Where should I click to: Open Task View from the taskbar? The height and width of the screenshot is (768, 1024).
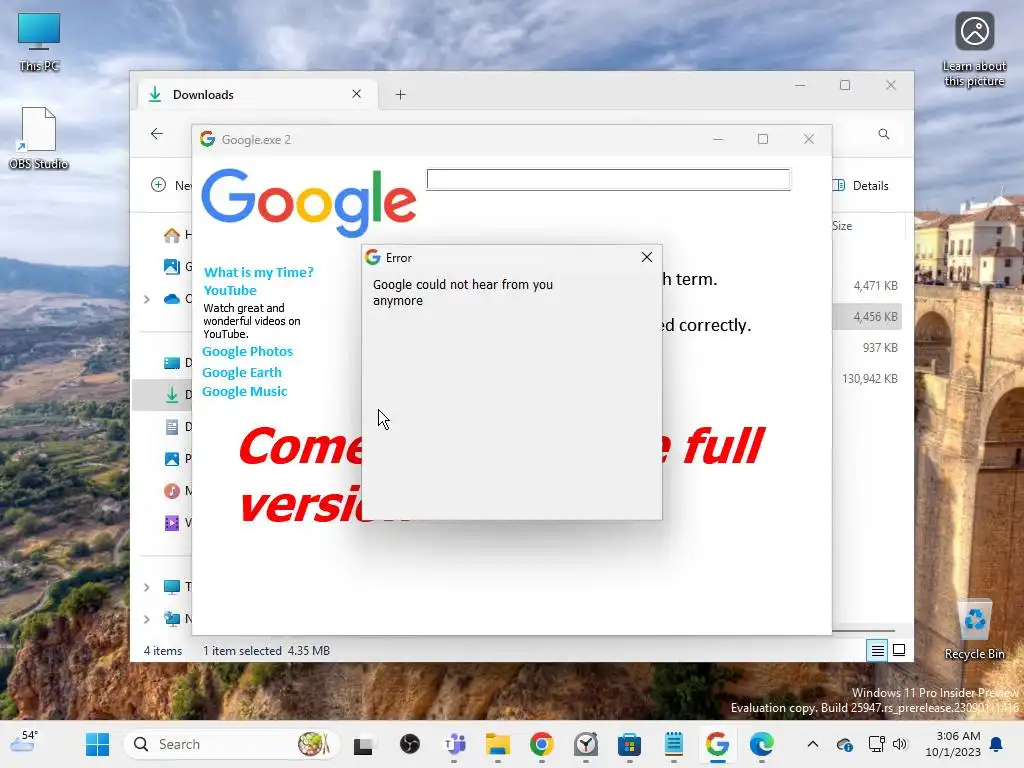[x=364, y=744]
